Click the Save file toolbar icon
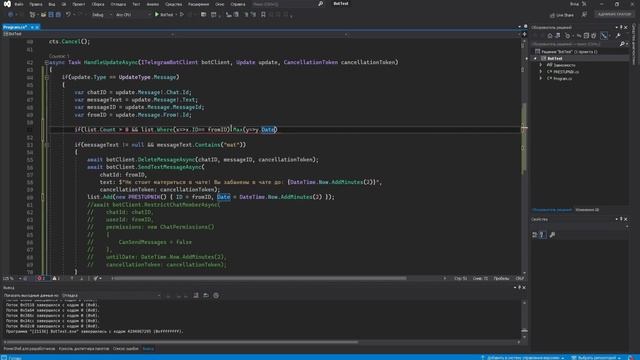 coord(51,15)
